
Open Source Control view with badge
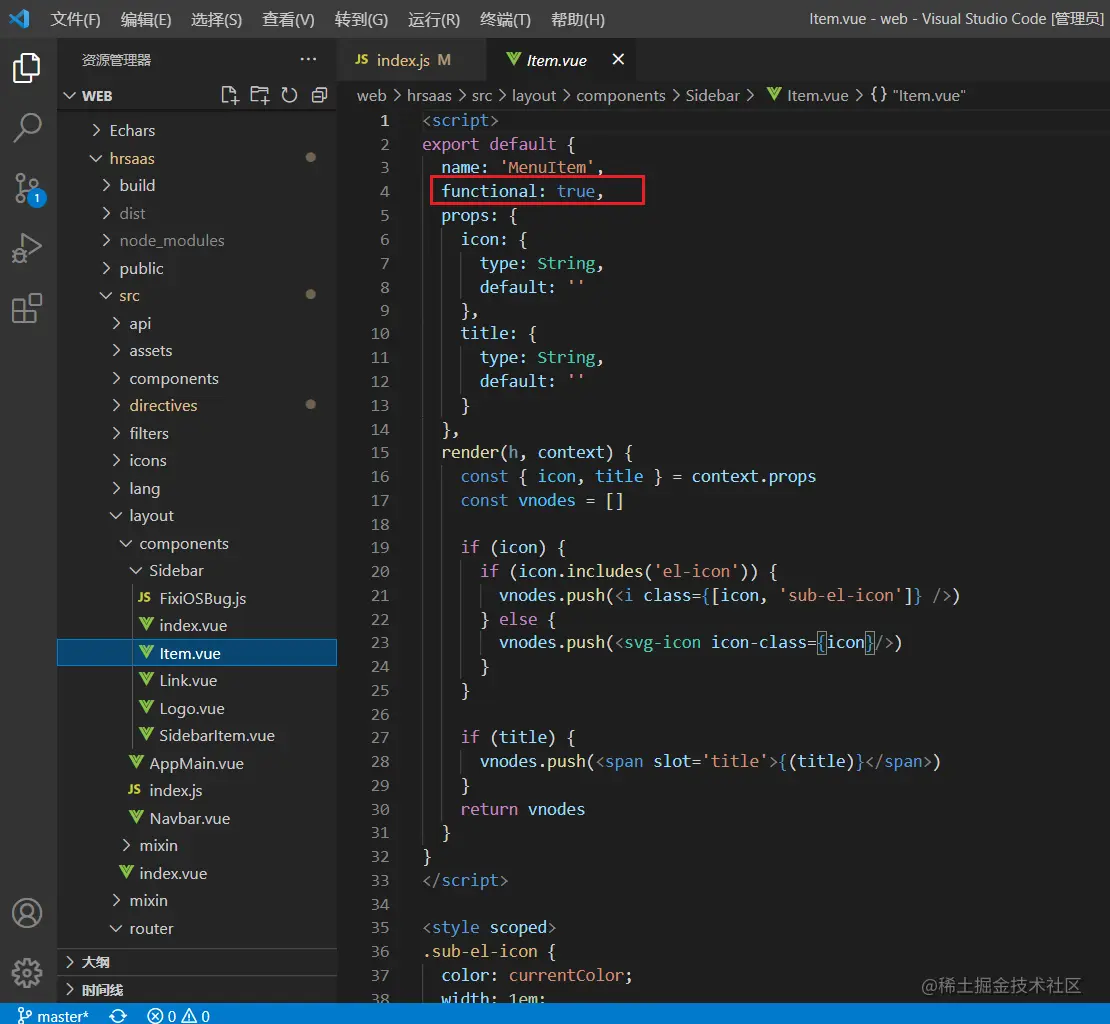pyautogui.click(x=27, y=188)
